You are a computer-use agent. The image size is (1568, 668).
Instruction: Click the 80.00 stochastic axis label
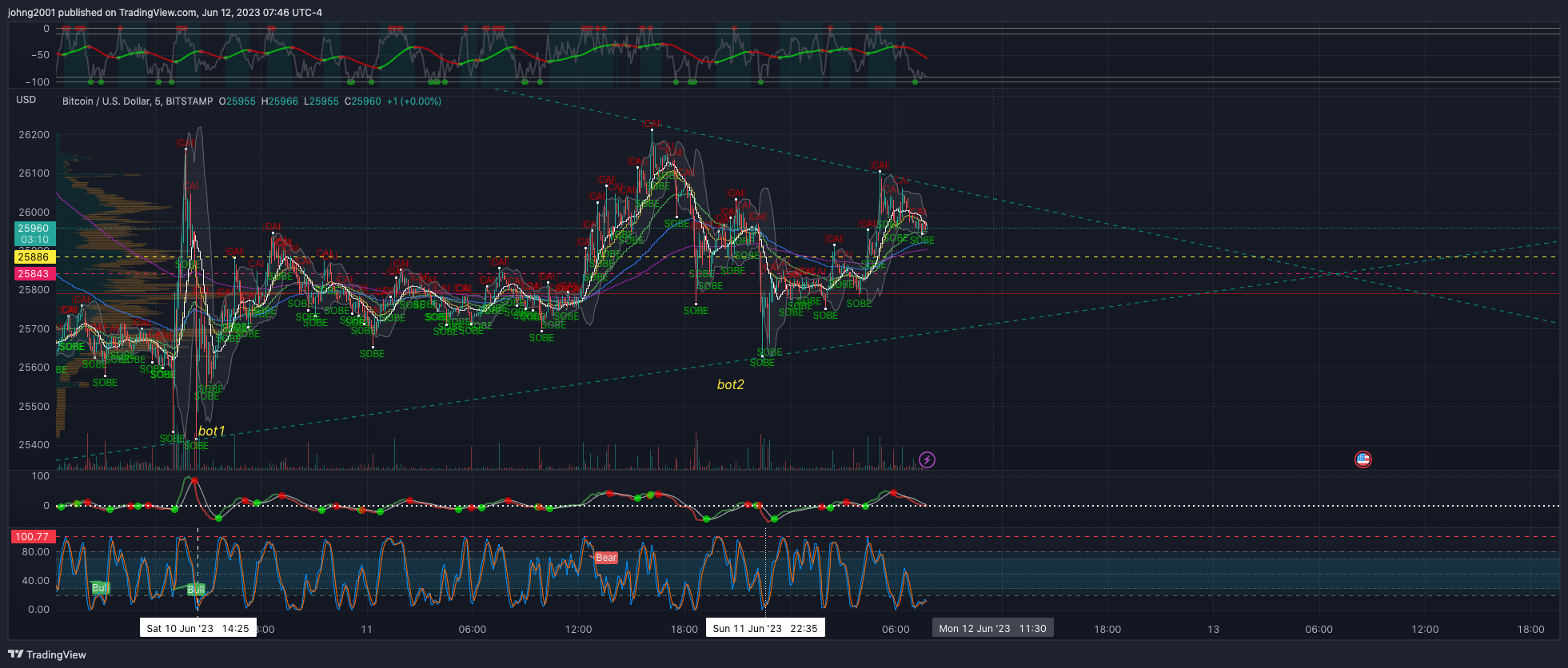[x=35, y=552]
